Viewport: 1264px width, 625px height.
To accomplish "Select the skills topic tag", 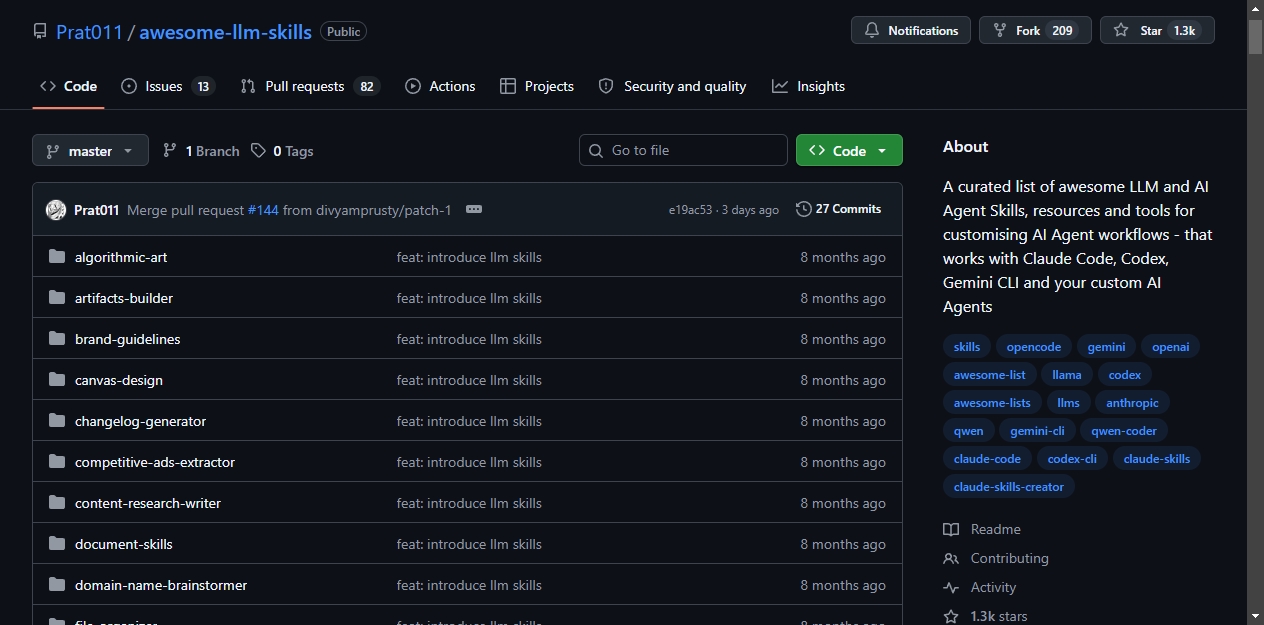I will click(x=967, y=347).
